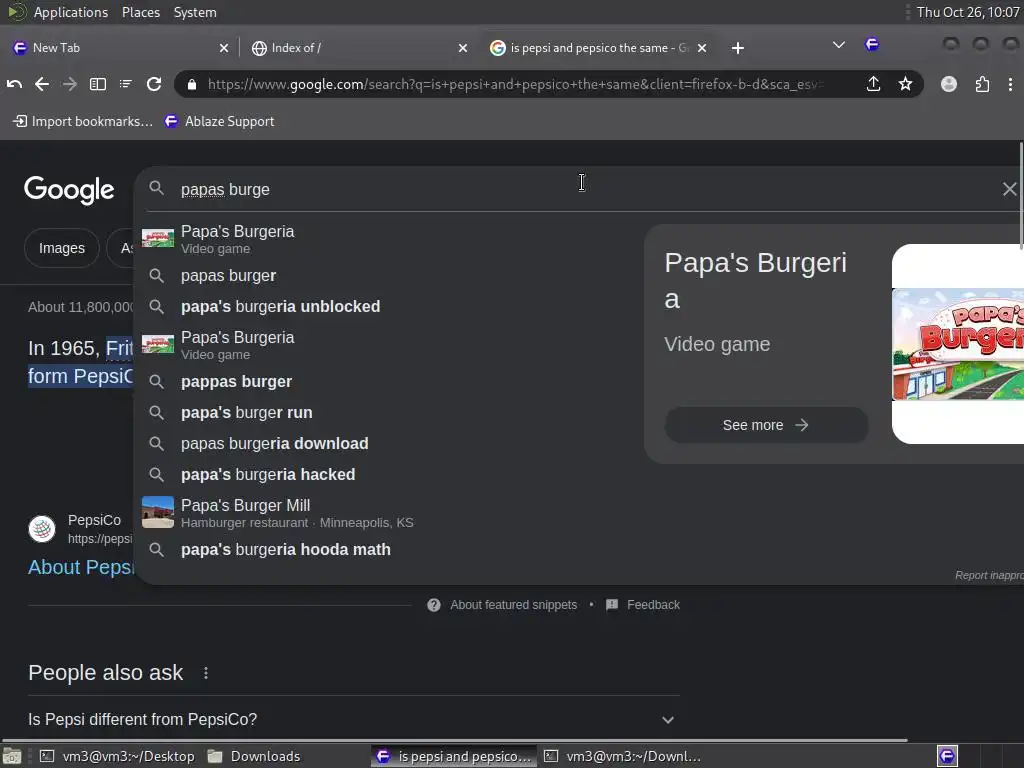This screenshot has width=1024, height=768.
Task: Click See more on Papa's Burgeria card
Action: click(x=766, y=425)
